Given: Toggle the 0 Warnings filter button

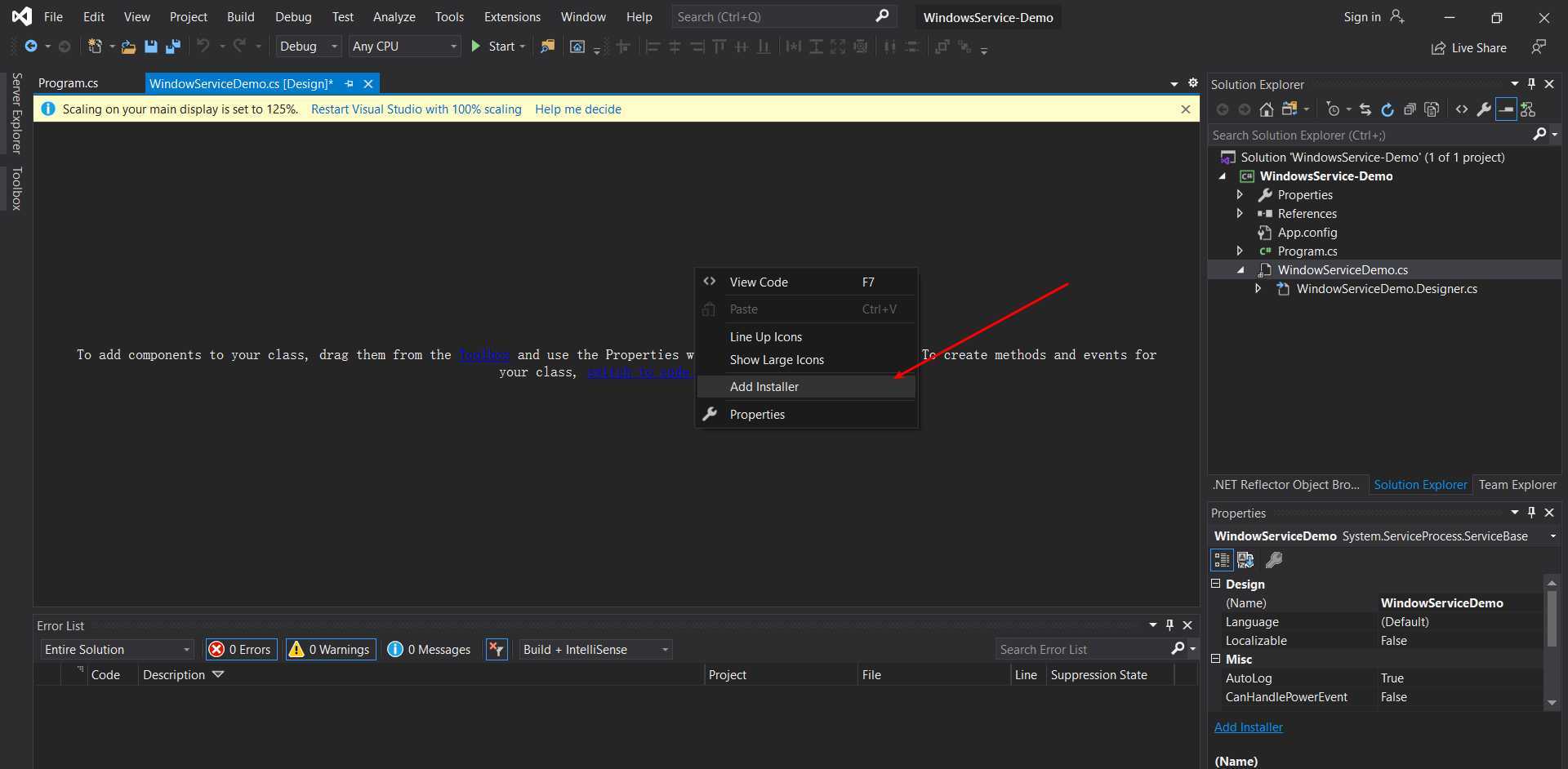Looking at the screenshot, I should pos(331,650).
